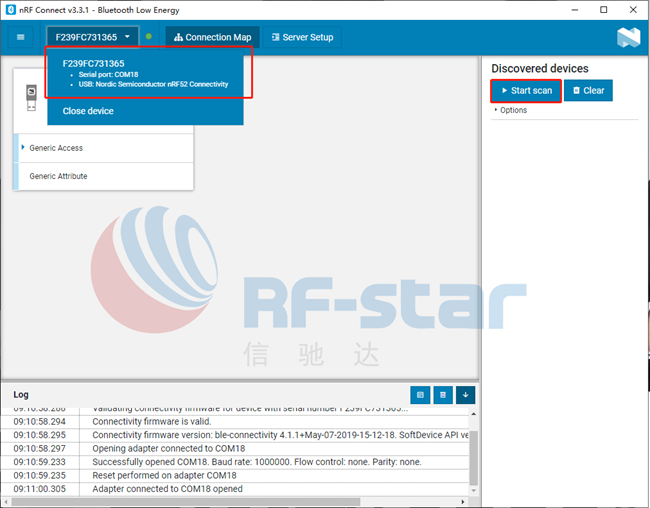Start scan for Bluetooth devices
Screen dimensions: 650x508
(x=526, y=90)
